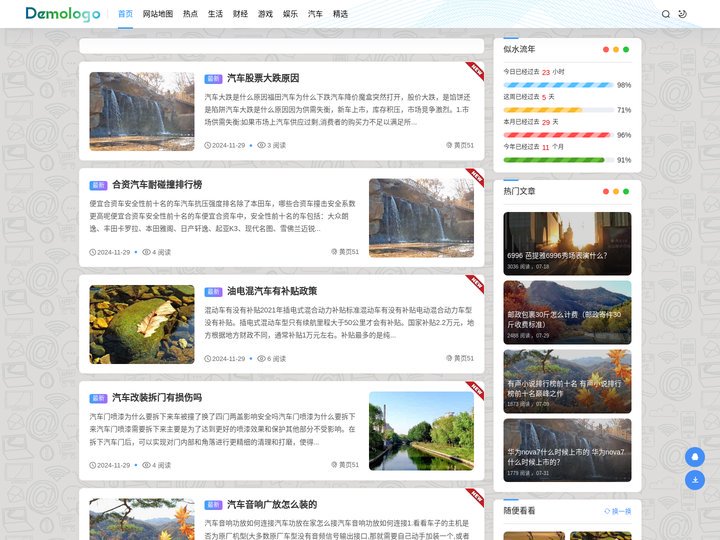Click the 最新 tag on 油电混汽车有补贴政策
Screen dimensions: 720x540
click(214, 292)
